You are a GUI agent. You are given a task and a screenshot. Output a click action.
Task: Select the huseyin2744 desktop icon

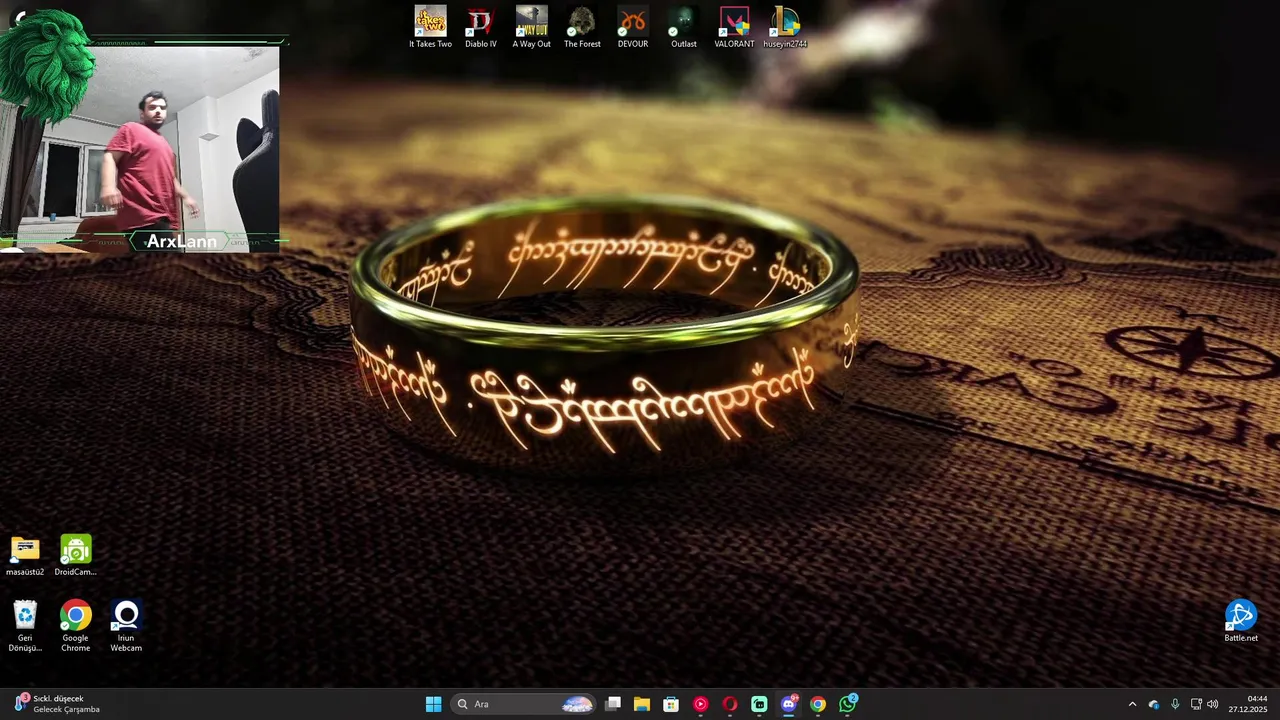785,27
